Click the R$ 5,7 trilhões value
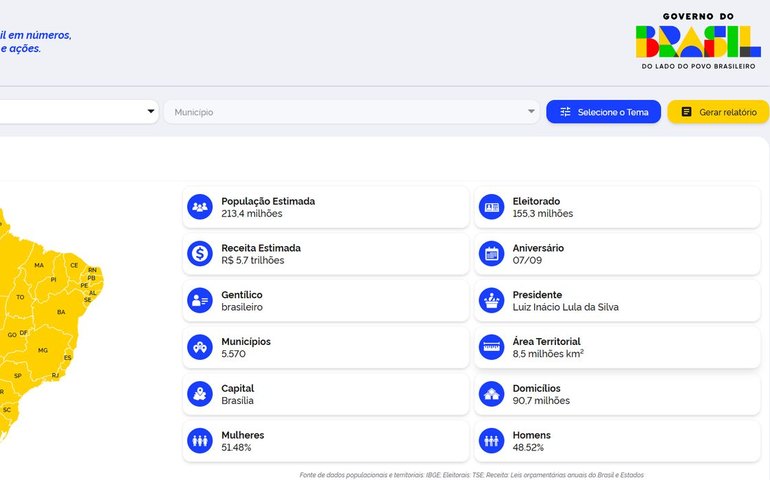 252,260
